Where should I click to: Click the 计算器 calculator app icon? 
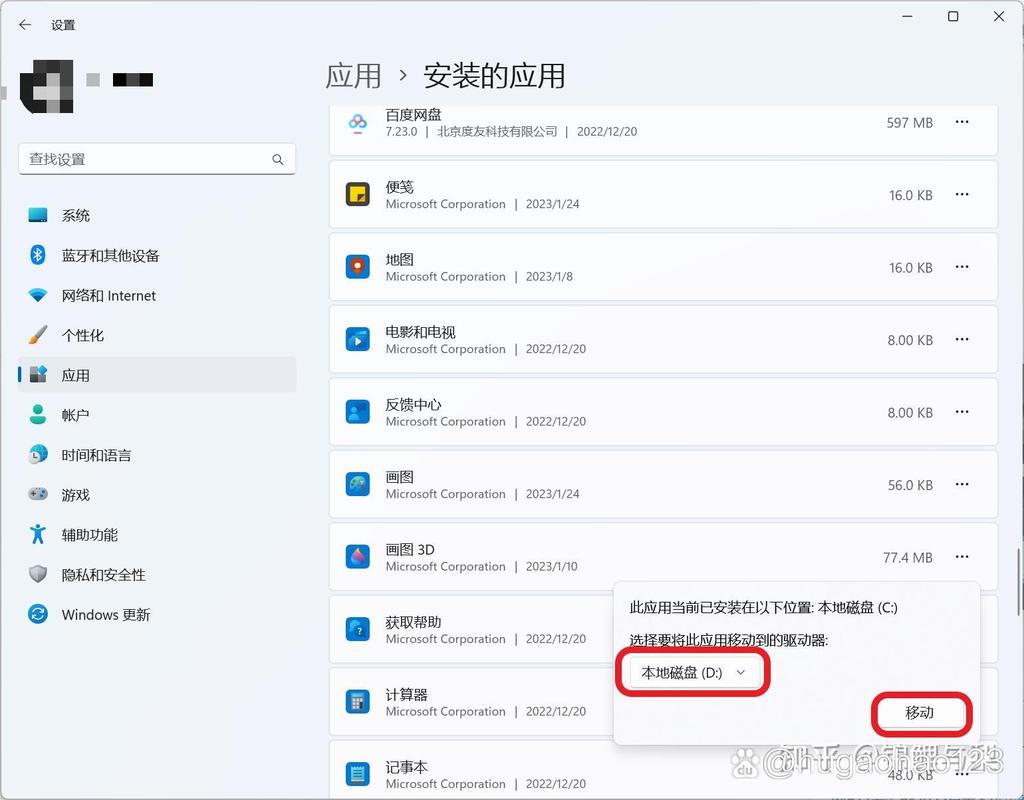[x=357, y=702]
